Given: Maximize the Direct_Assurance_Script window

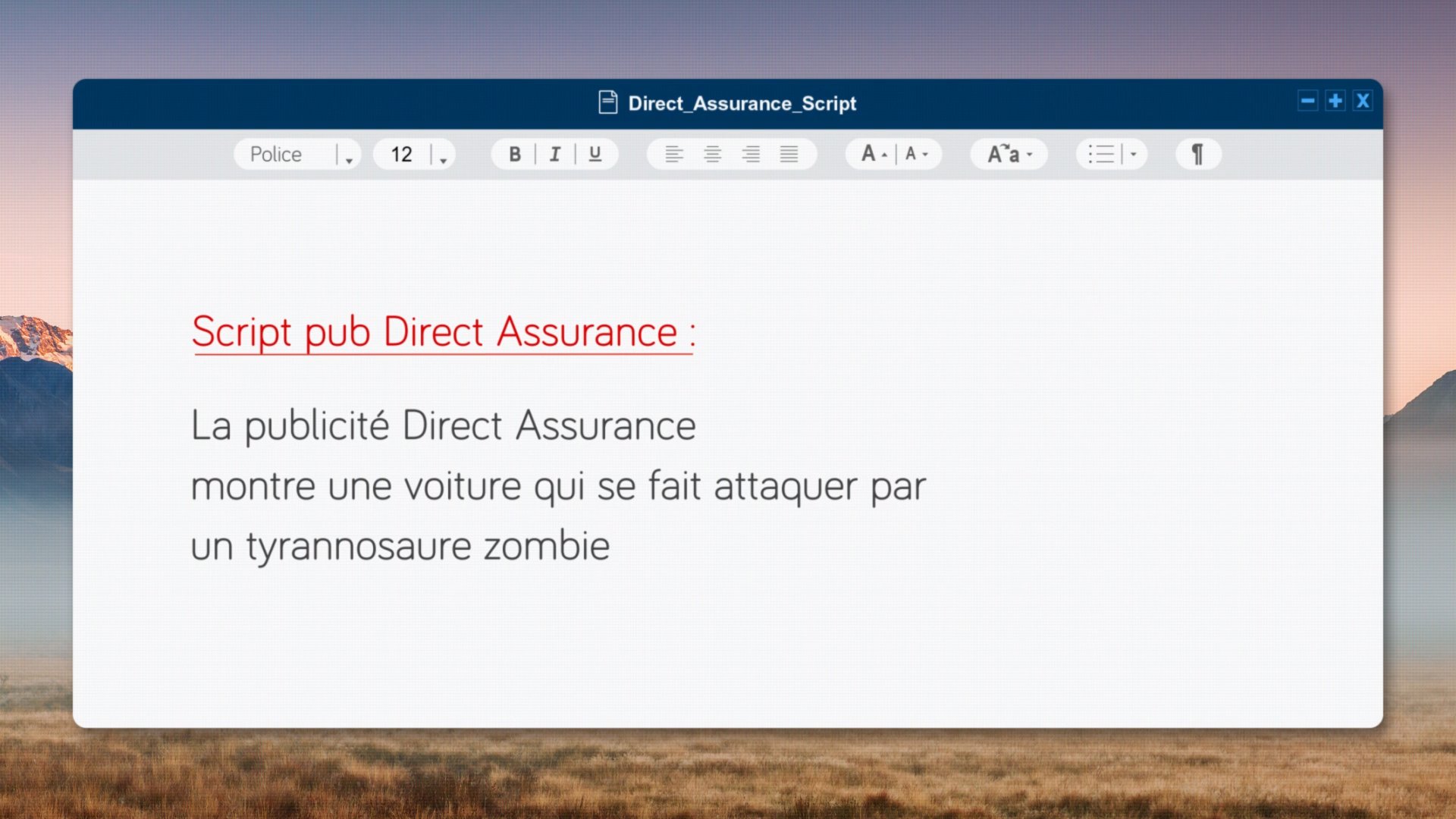Looking at the screenshot, I should tap(1335, 101).
